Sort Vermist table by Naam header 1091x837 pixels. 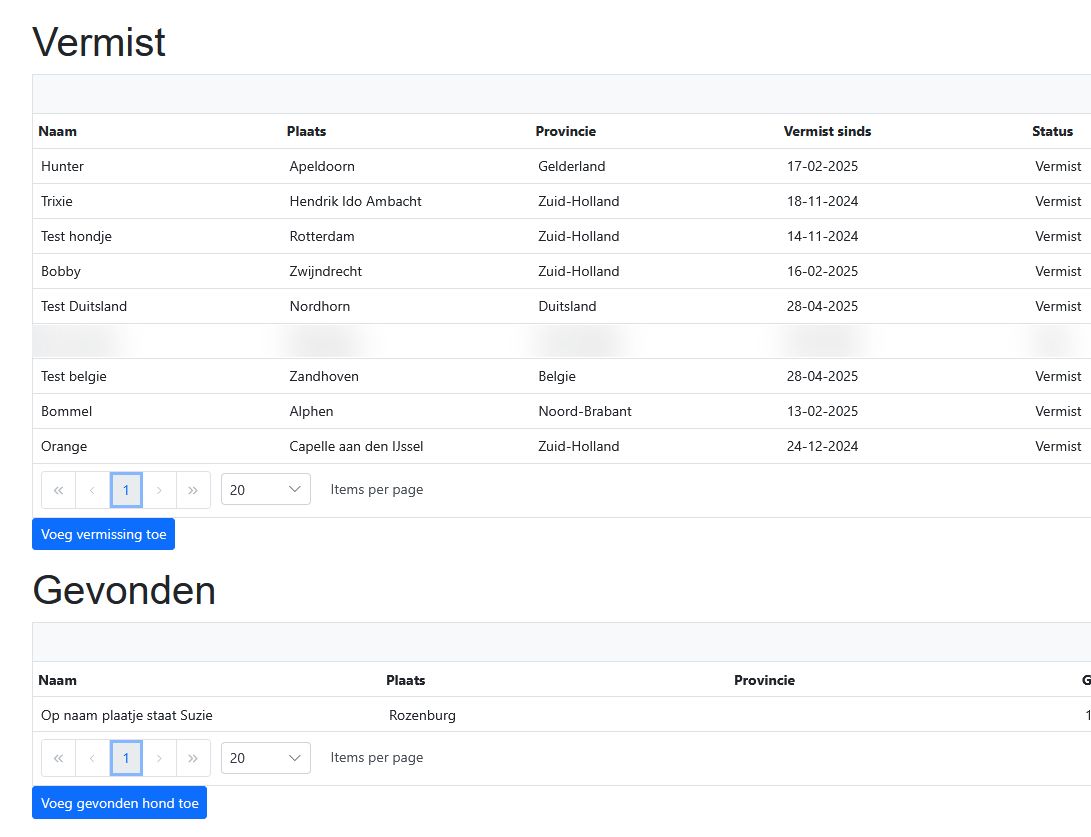[x=58, y=131]
